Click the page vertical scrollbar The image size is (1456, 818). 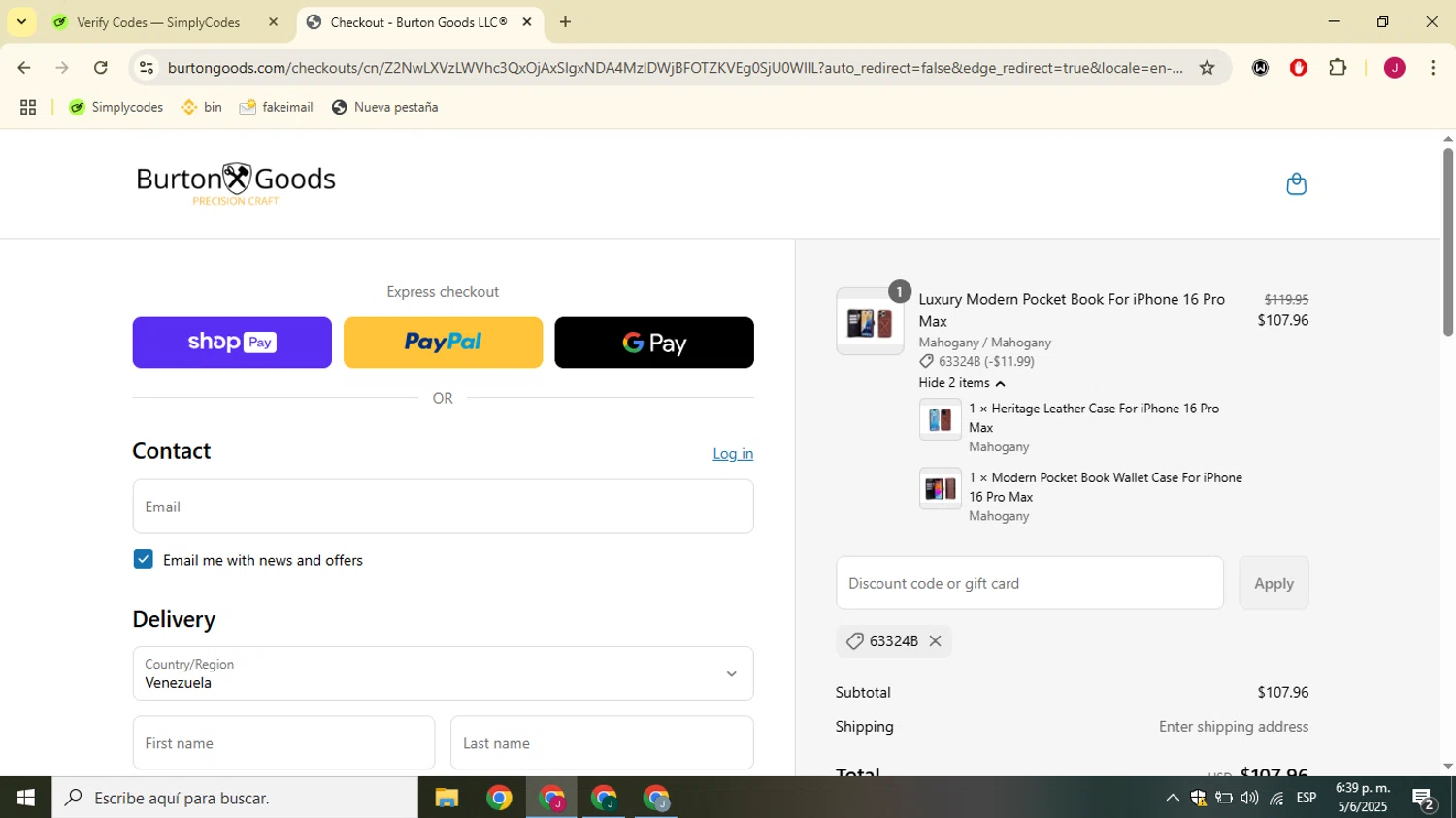[x=1447, y=242]
